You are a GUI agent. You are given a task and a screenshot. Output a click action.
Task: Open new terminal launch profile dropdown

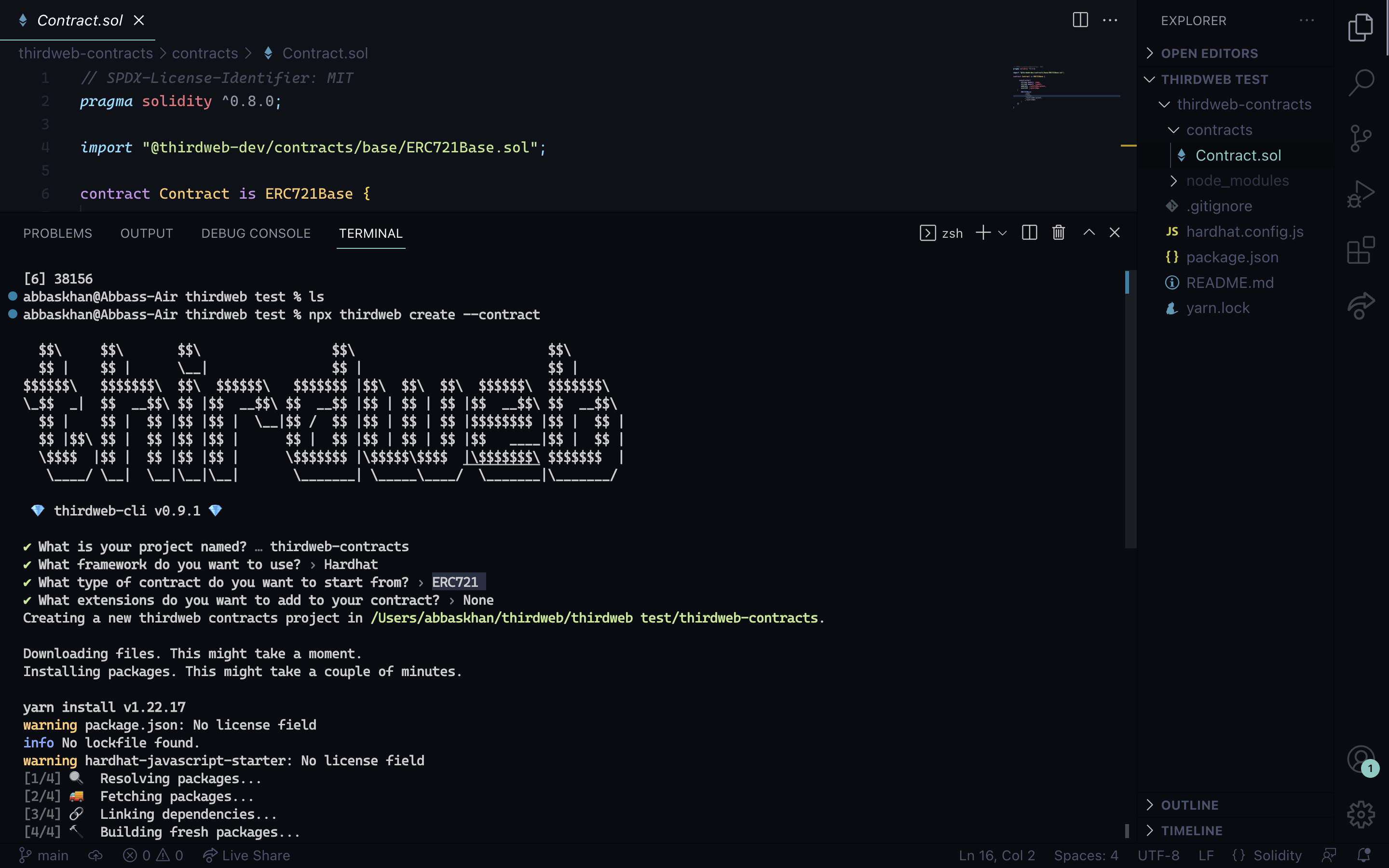coord(1003,233)
